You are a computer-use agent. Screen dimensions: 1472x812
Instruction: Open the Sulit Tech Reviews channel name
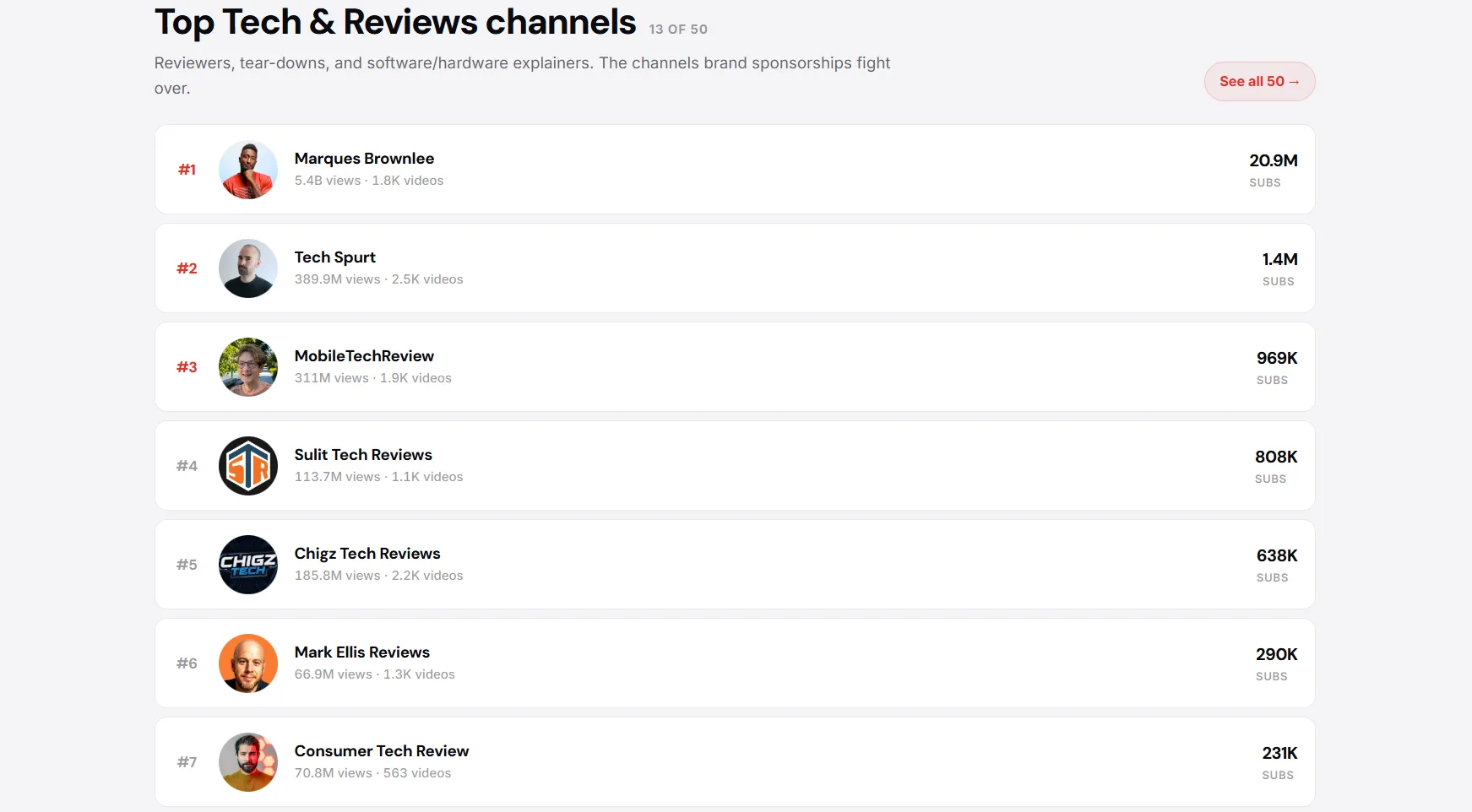363,455
